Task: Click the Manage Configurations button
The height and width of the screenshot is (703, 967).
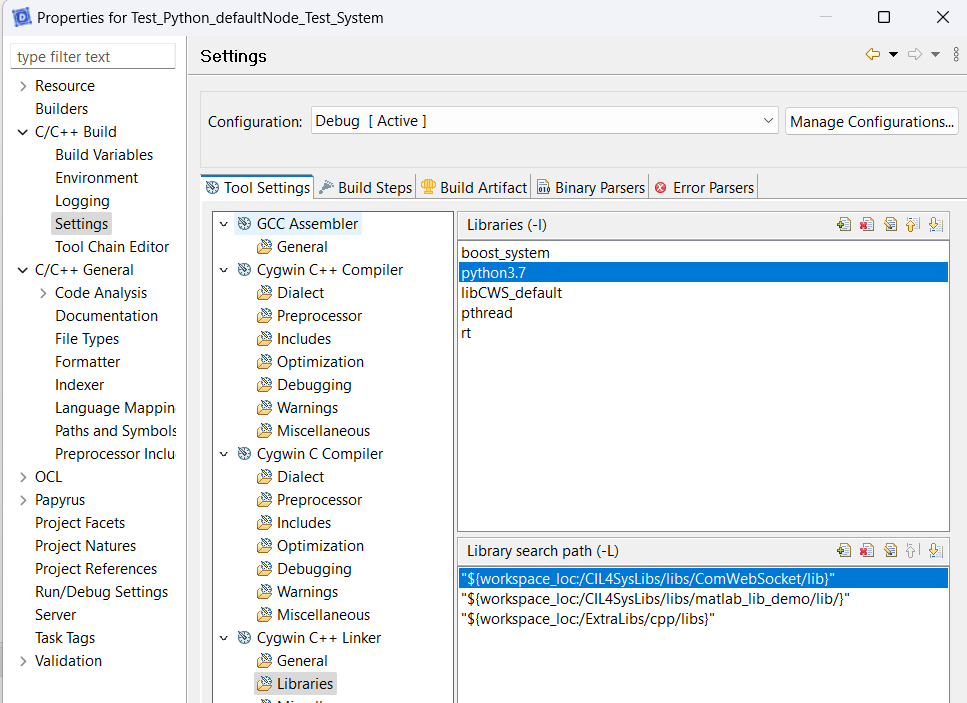Action: (871, 121)
